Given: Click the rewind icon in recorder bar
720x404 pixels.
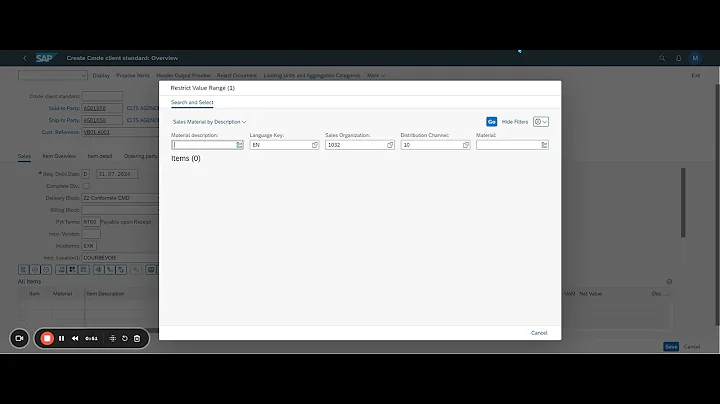Looking at the screenshot, I should tap(75, 338).
